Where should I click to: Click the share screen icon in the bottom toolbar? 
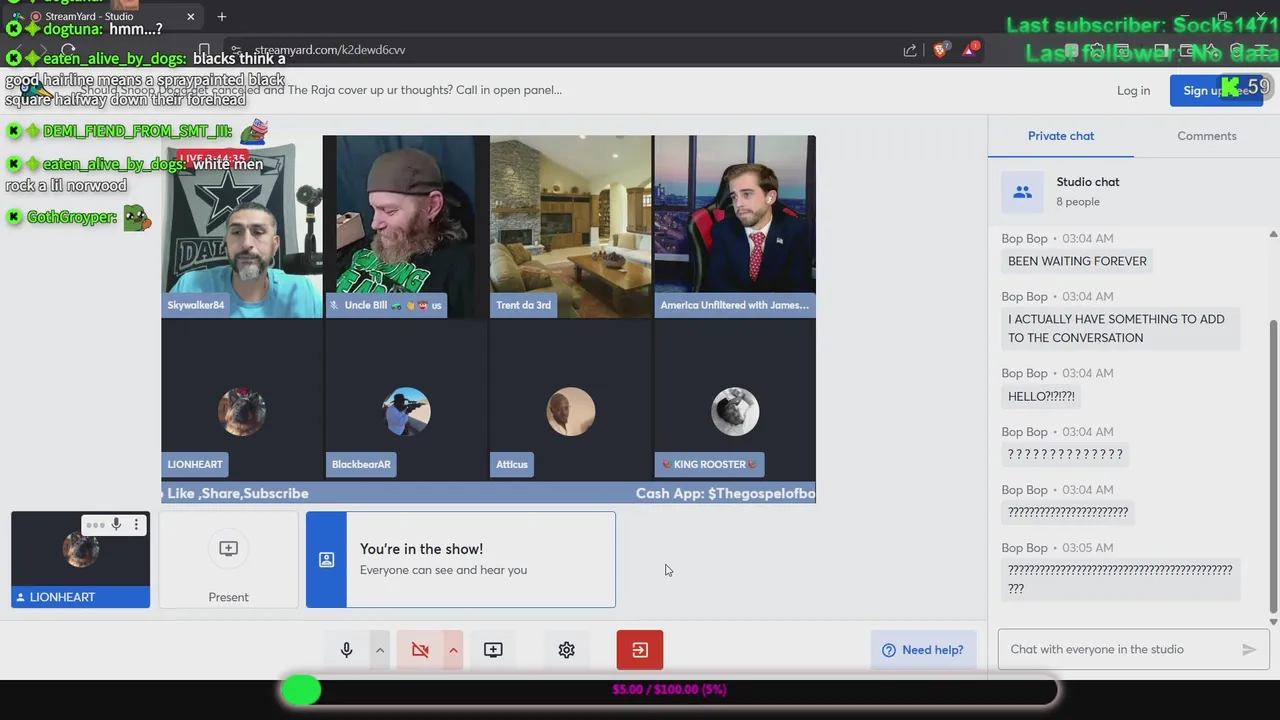[493, 650]
